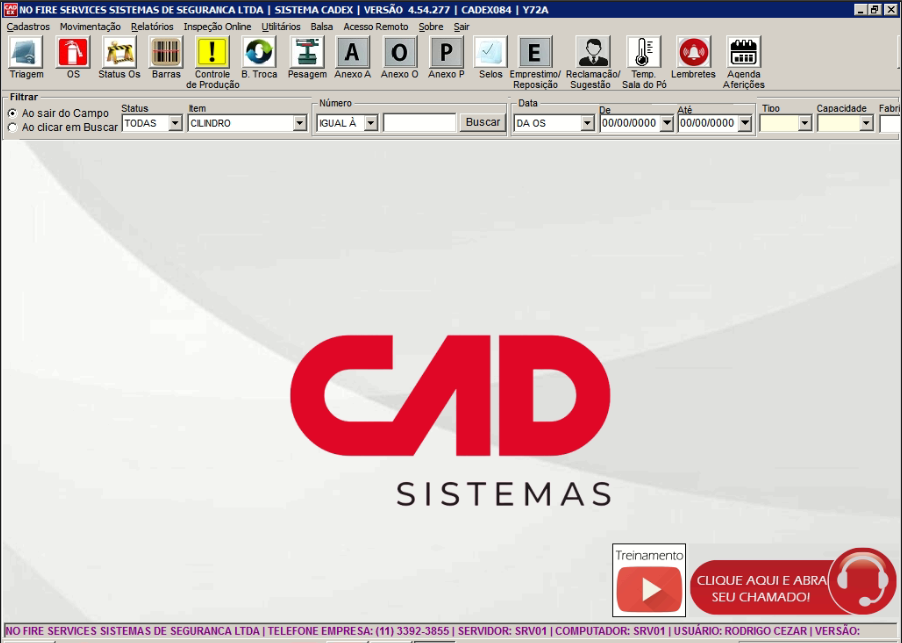Minimize the CADEX window

(861, 10)
